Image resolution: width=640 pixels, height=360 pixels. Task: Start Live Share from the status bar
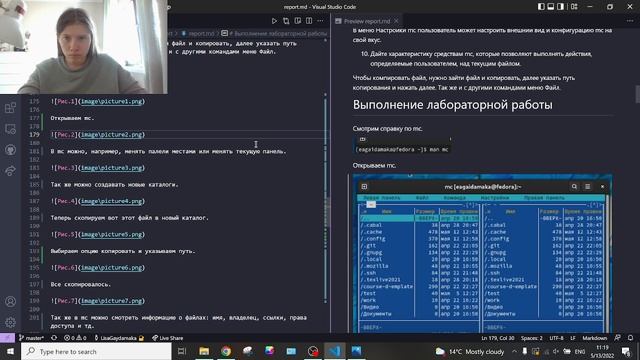coord(167,338)
